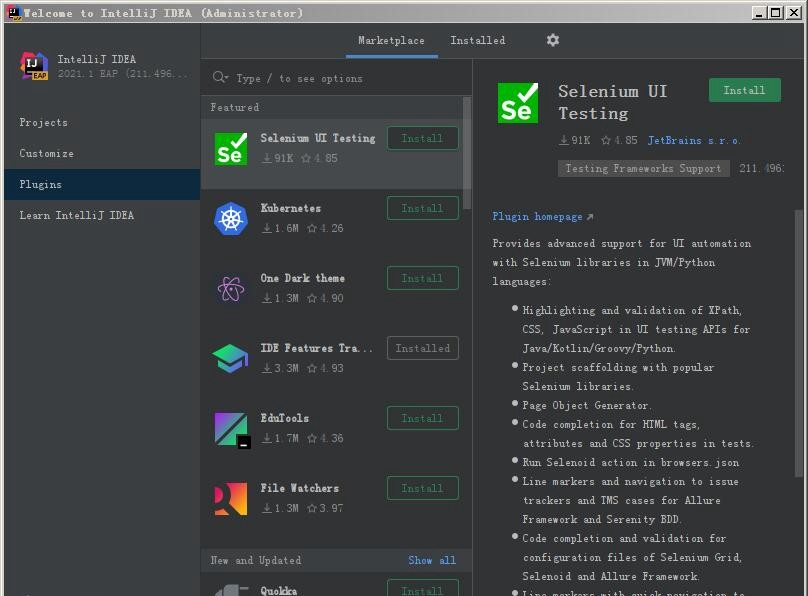Click the 2021.1 EAP version text
The image size is (808, 596).
pyautogui.click(x=123, y=73)
